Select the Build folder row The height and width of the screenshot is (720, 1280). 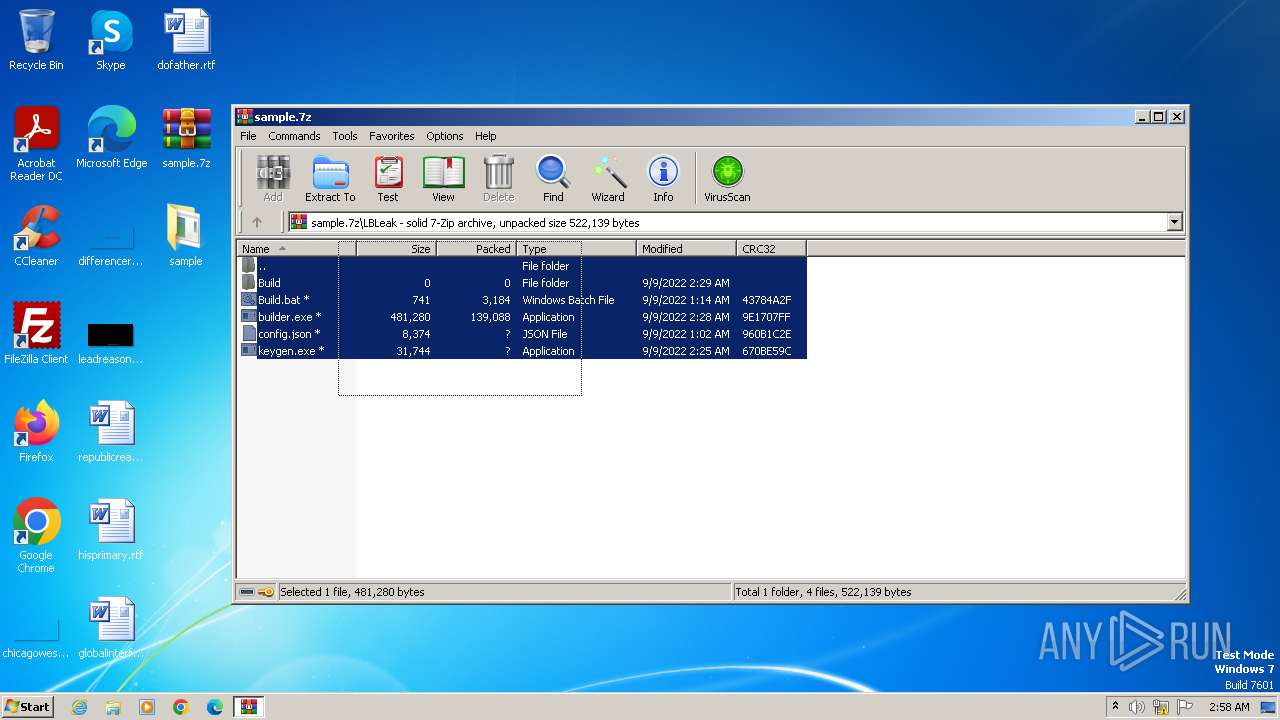click(x=521, y=283)
